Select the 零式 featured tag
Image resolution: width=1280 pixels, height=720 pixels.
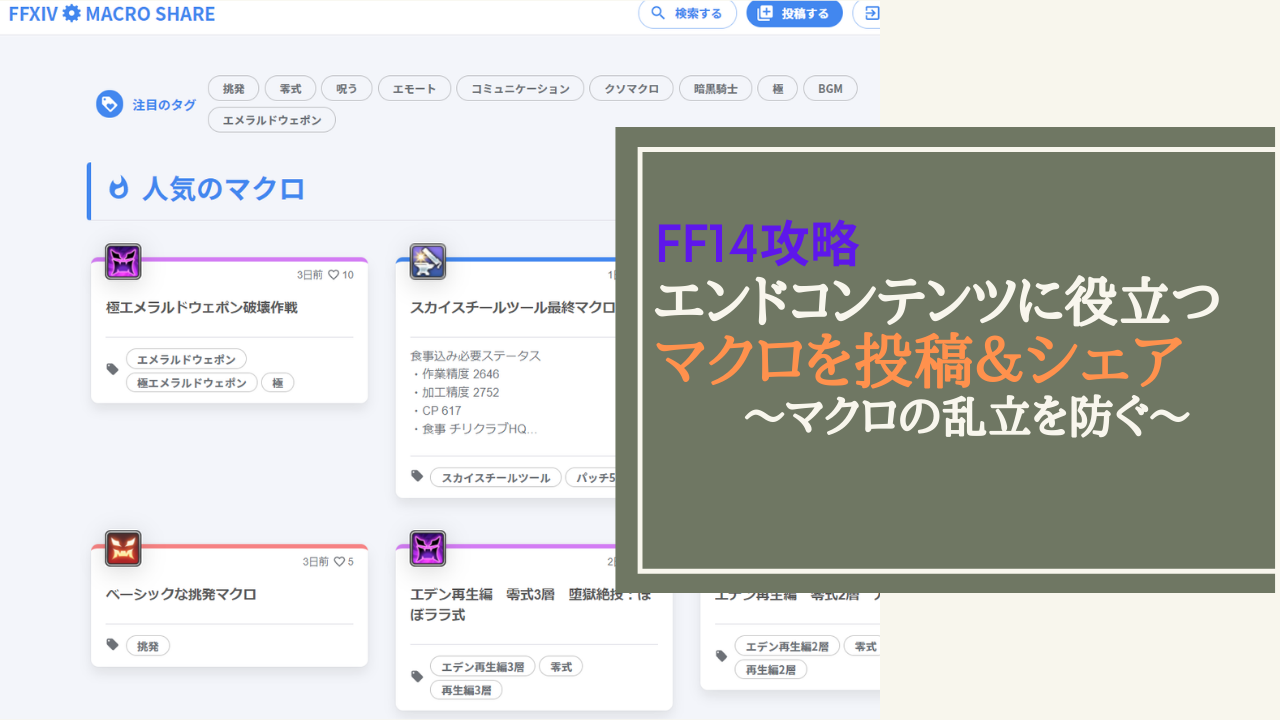(x=290, y=88)
